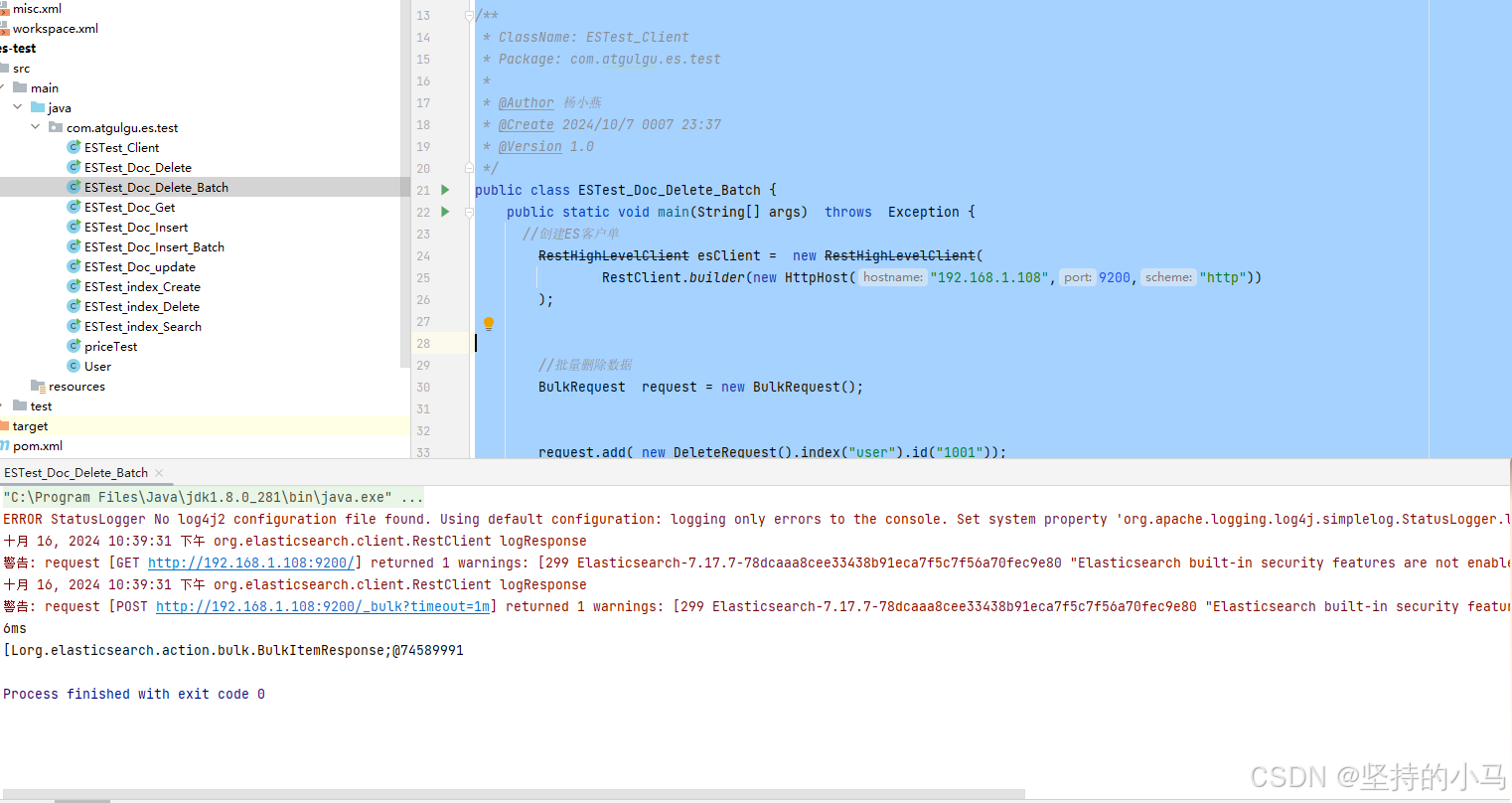Screen dimensions: 1512x803
Task: Switch to the ESTest_Doc_Delete_Batch run tab
Action: (76, 473)
